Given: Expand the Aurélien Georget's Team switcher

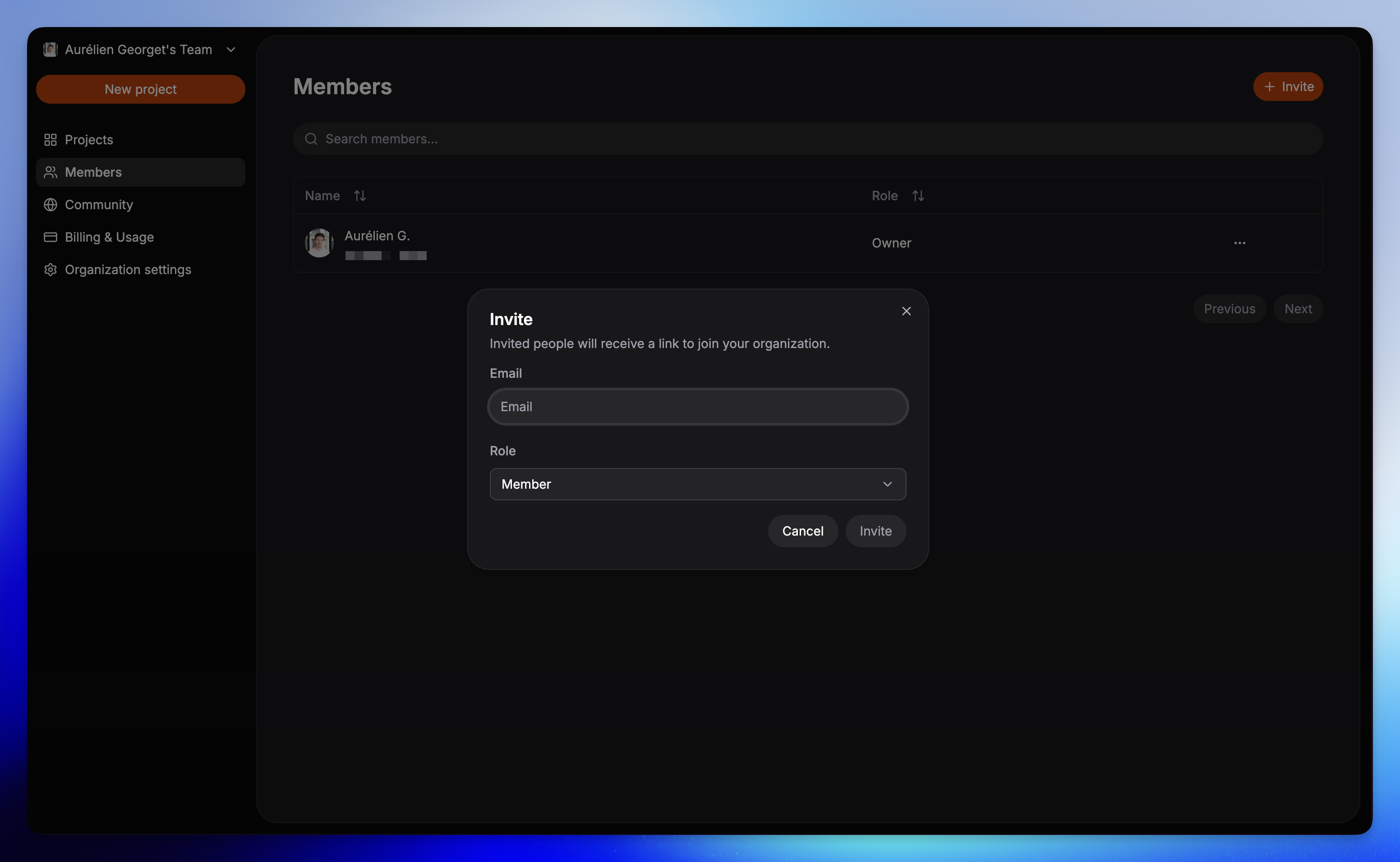Looking at the screenshot, I should [230, 50].
